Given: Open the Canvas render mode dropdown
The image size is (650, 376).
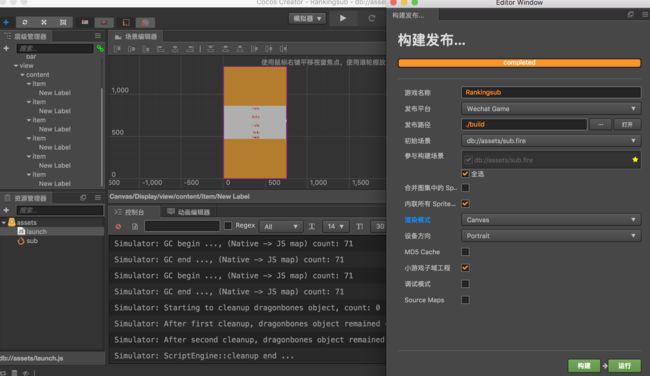Looking at the screenshot, I should click(x=551, y=220).
